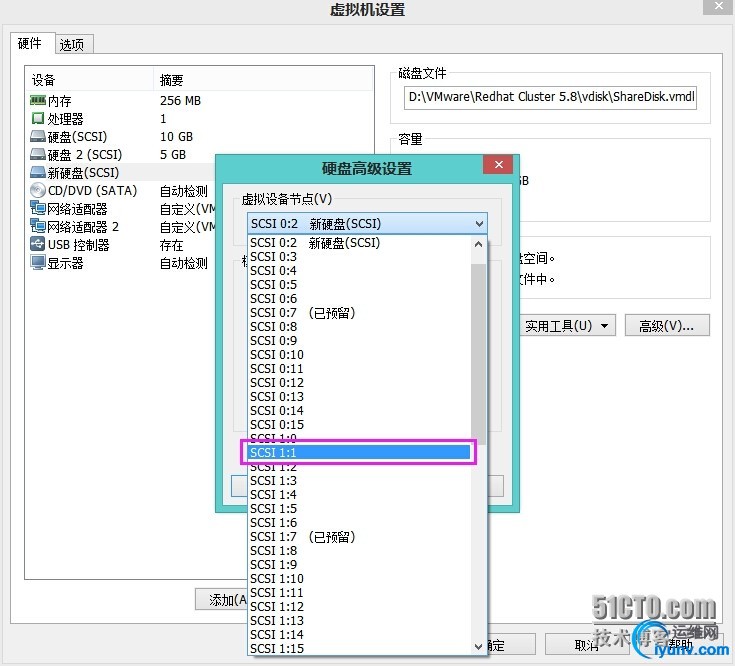Image resolution: width=735 pixels, height=666 pixels.
Task: Click the 添加 button below device list
Action: point(222,599)
